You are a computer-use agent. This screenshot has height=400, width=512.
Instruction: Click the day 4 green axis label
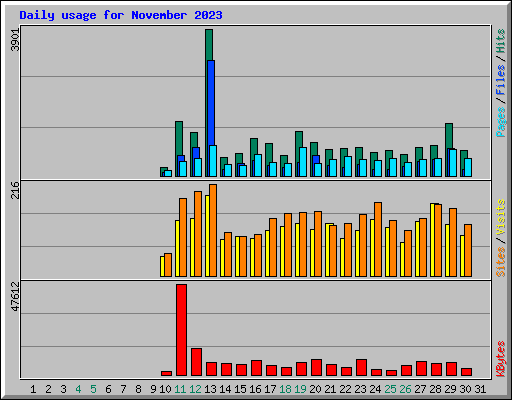tap(78, 389)
